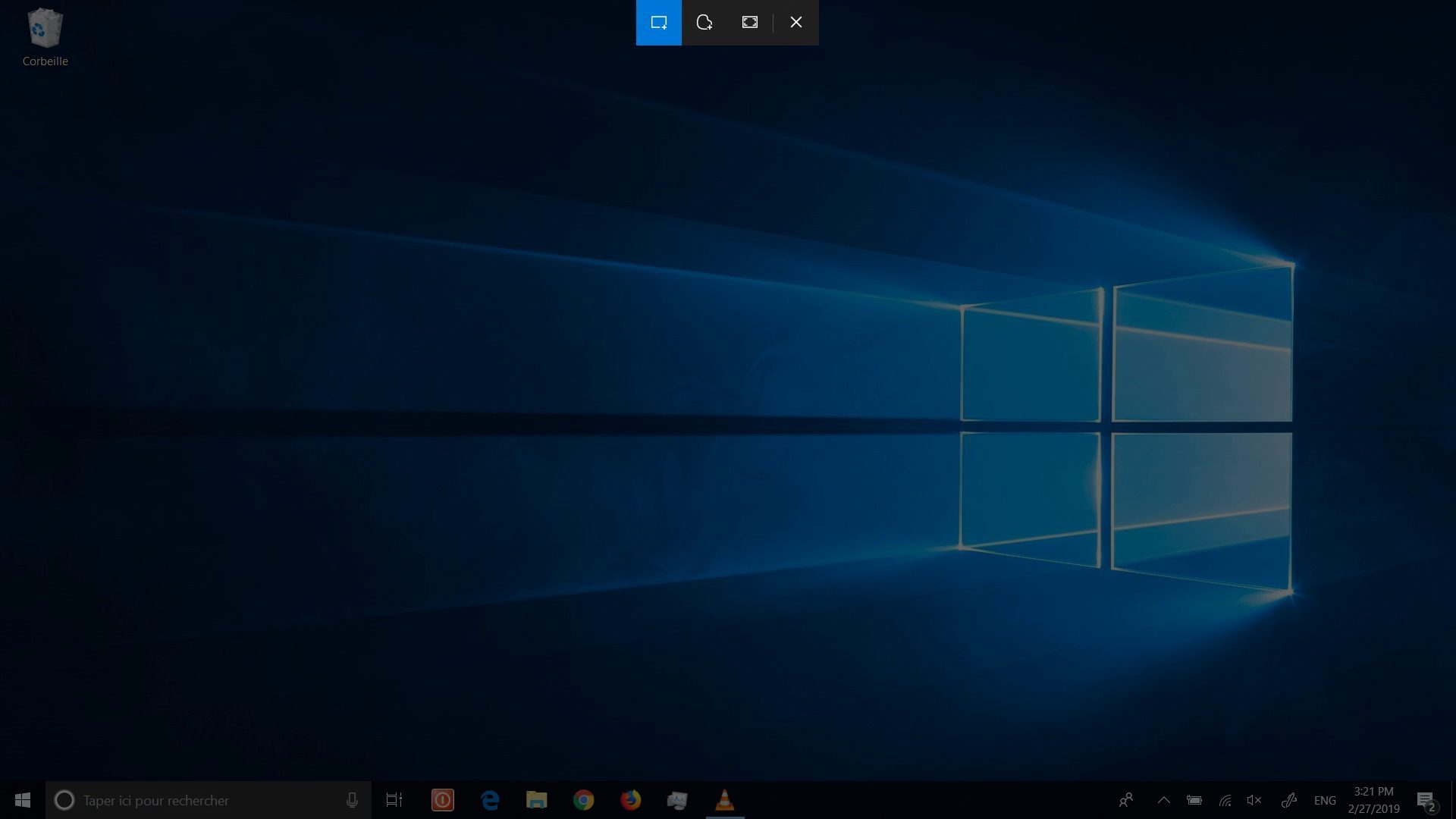Click the 'Taper ici pour rechercher' search box

pyautogui.click(x=209, y=800)
